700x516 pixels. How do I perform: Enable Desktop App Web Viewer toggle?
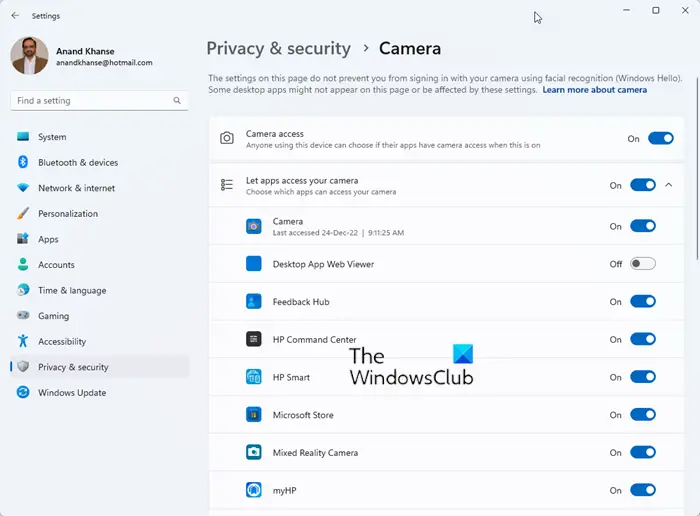tap(643, 264)
